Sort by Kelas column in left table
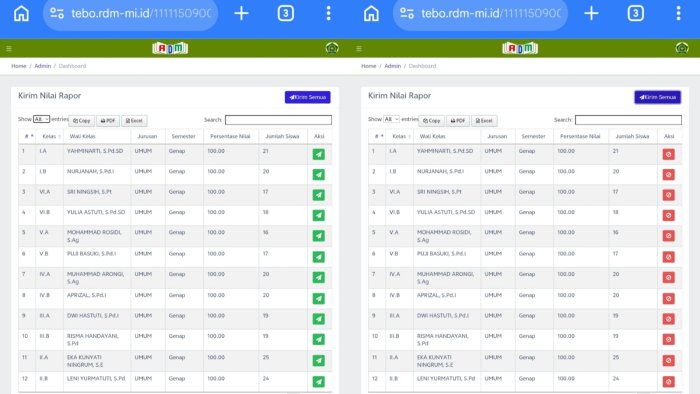The width and height of the screenshot is (700, 394). (49, 136)
